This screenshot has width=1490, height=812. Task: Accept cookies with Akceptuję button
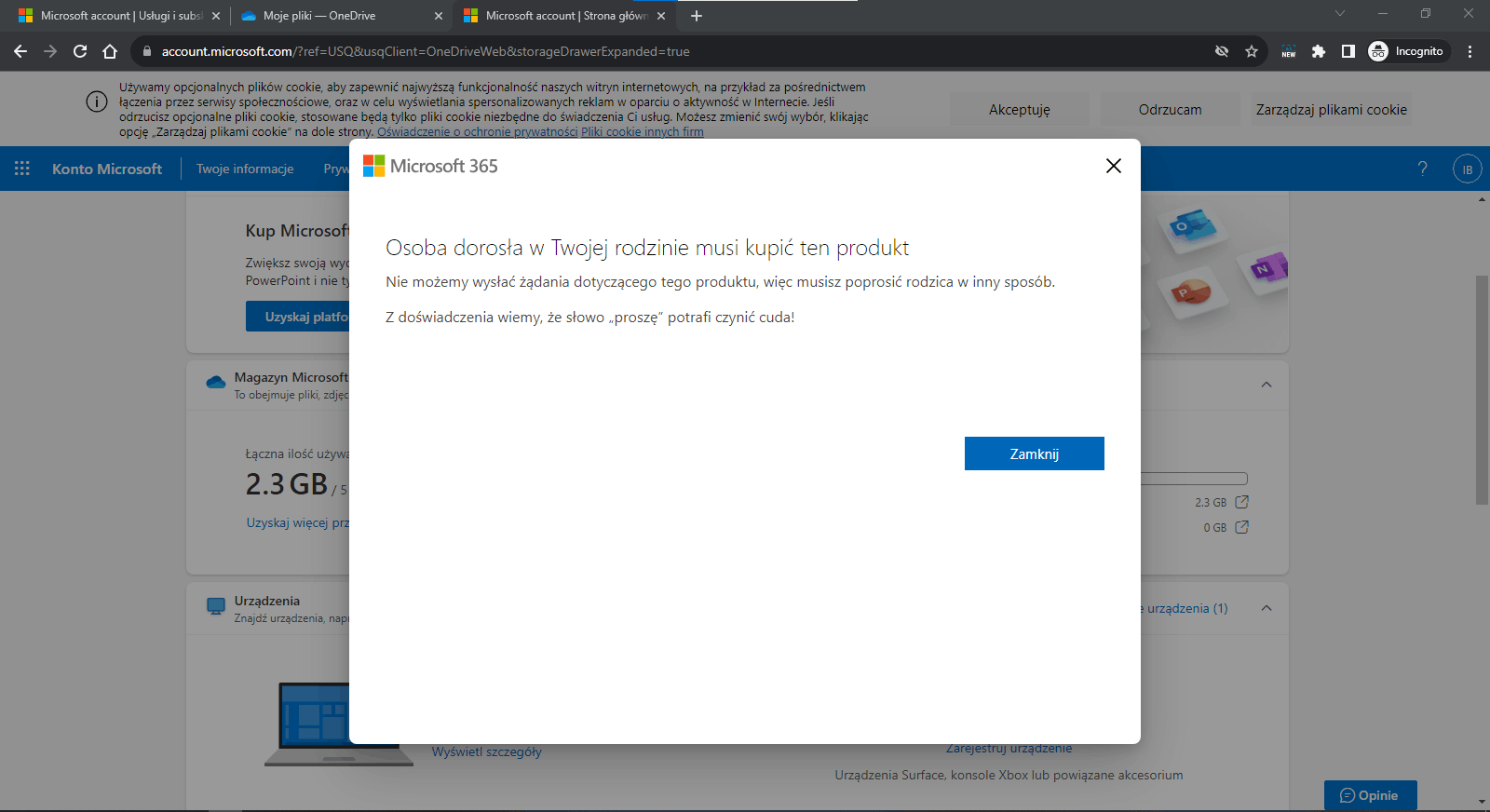[1020, 109]
